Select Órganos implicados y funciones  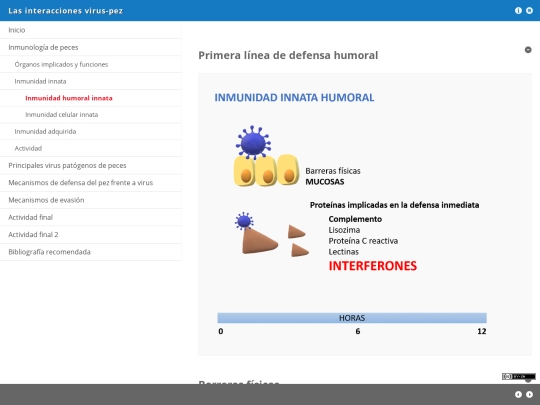click(x=91, y=64)
